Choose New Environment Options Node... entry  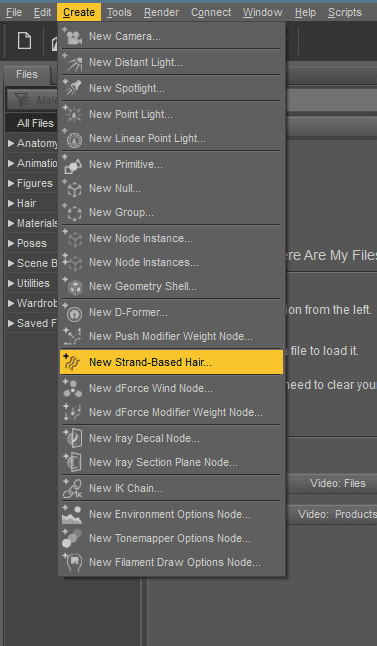171,514
